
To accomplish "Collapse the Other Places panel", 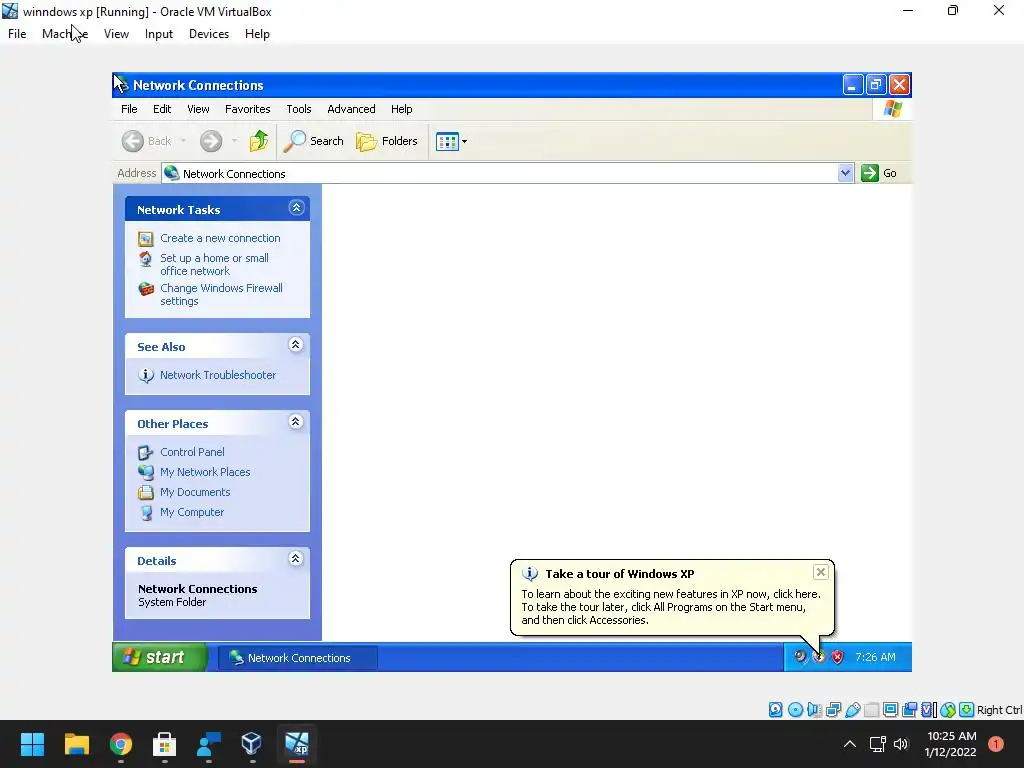I will (296, 423).
